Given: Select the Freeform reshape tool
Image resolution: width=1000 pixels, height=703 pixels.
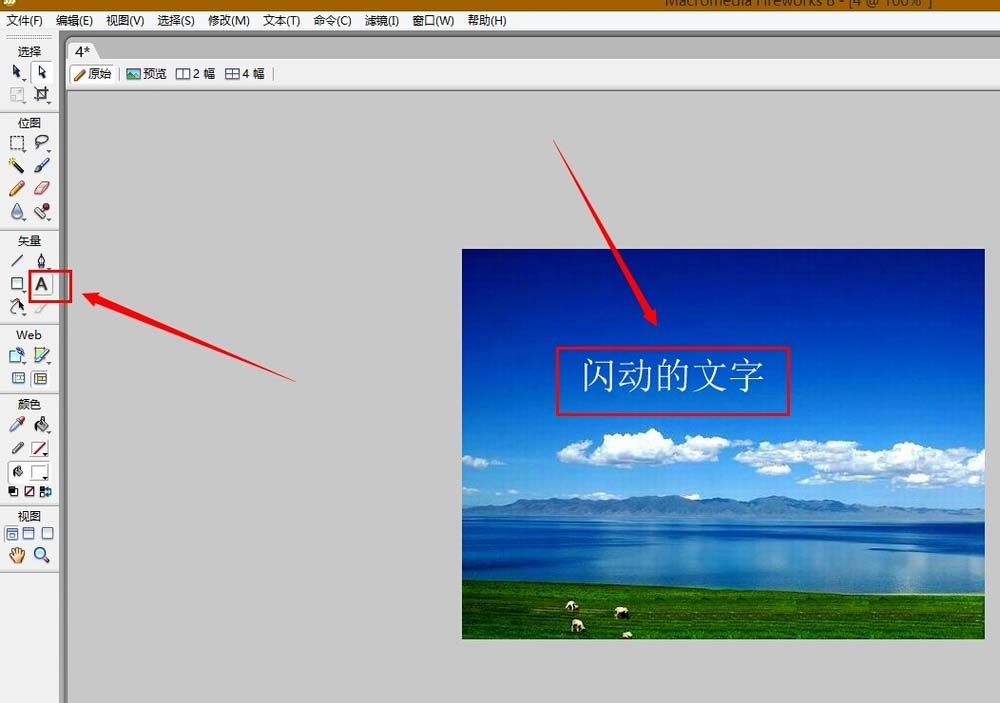Looking at the screenshot, I should [x=17, y=307].
